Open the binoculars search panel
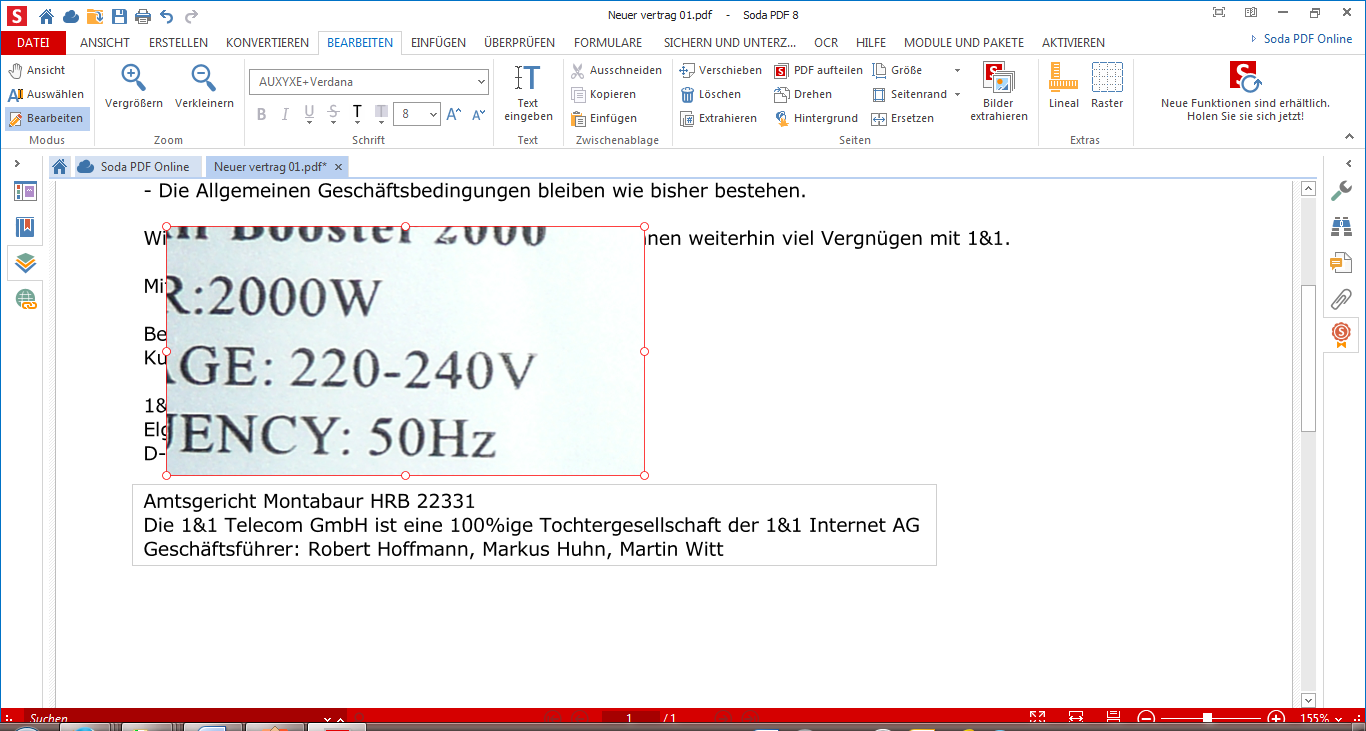 click(1341, 227)
